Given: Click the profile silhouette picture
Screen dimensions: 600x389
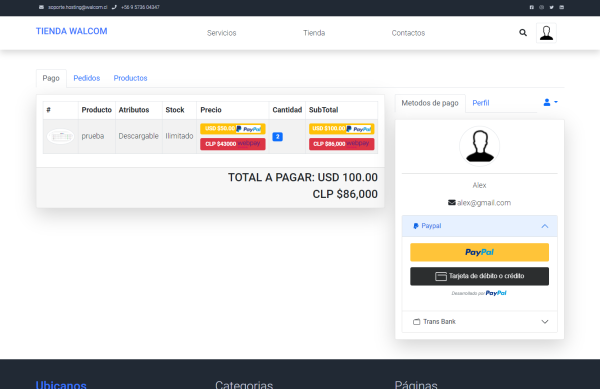Looking at the screenshot, I should pyautogui.click(x=479, y=146).
